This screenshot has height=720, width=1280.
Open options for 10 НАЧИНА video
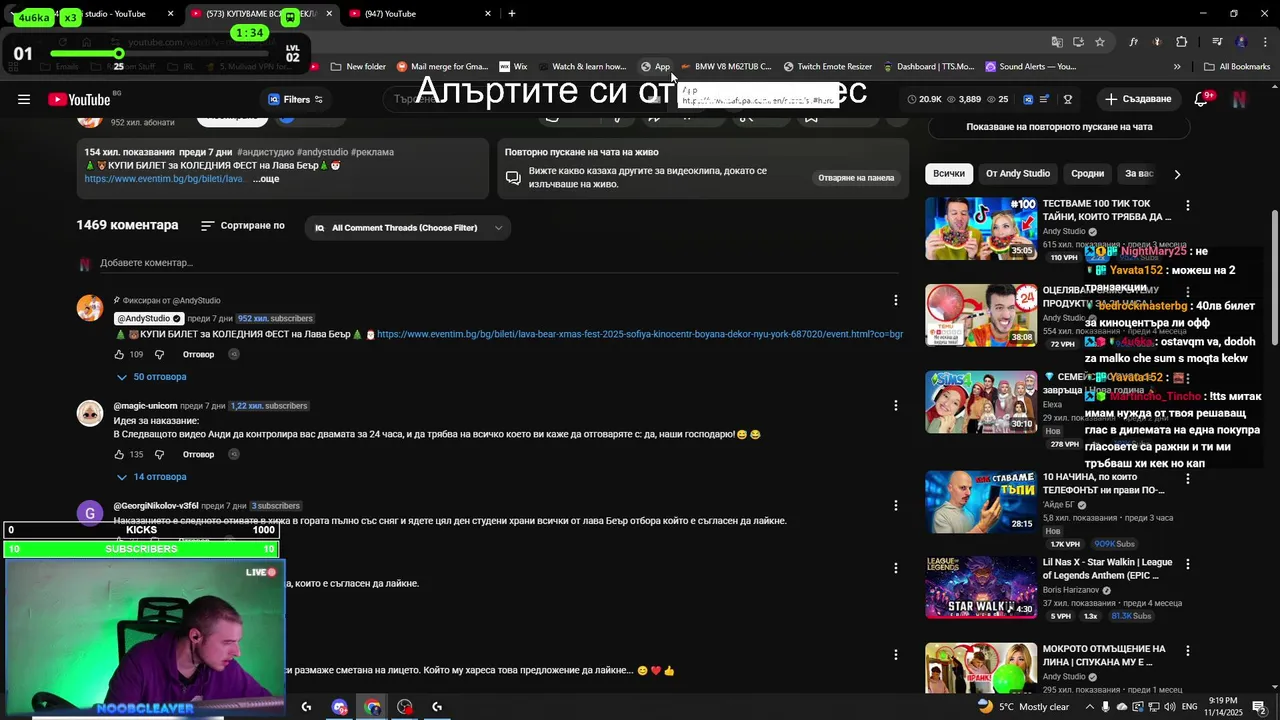(x=1187, y=478)
